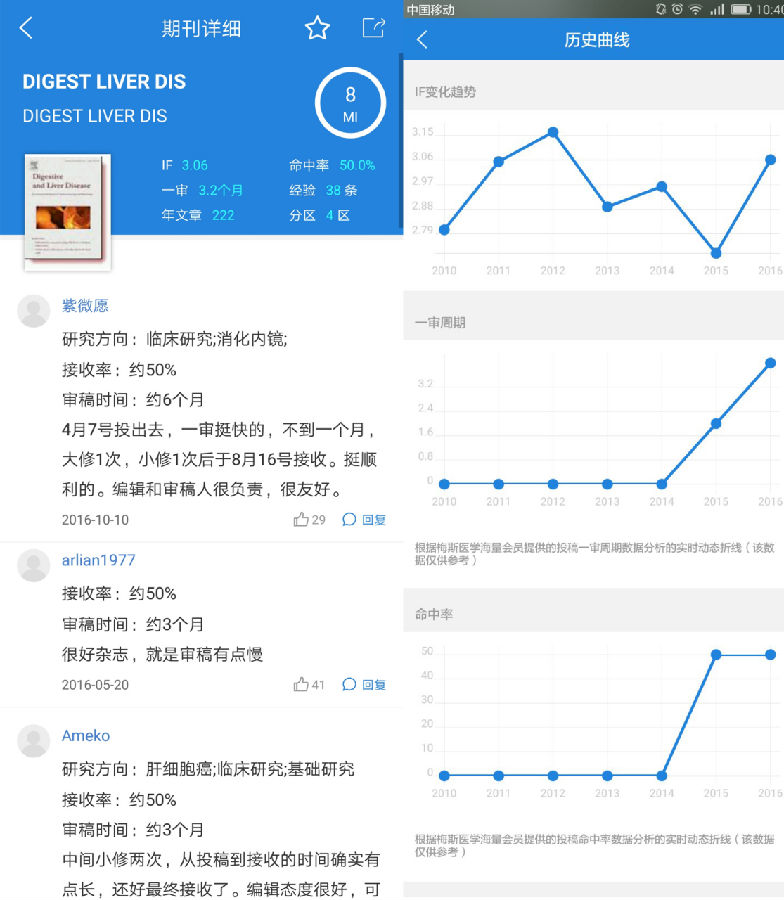This screenshot has height=900, width=784.
Task: Select the 2015 point on 命中率 chart
Action: click(x=716, y=654)
